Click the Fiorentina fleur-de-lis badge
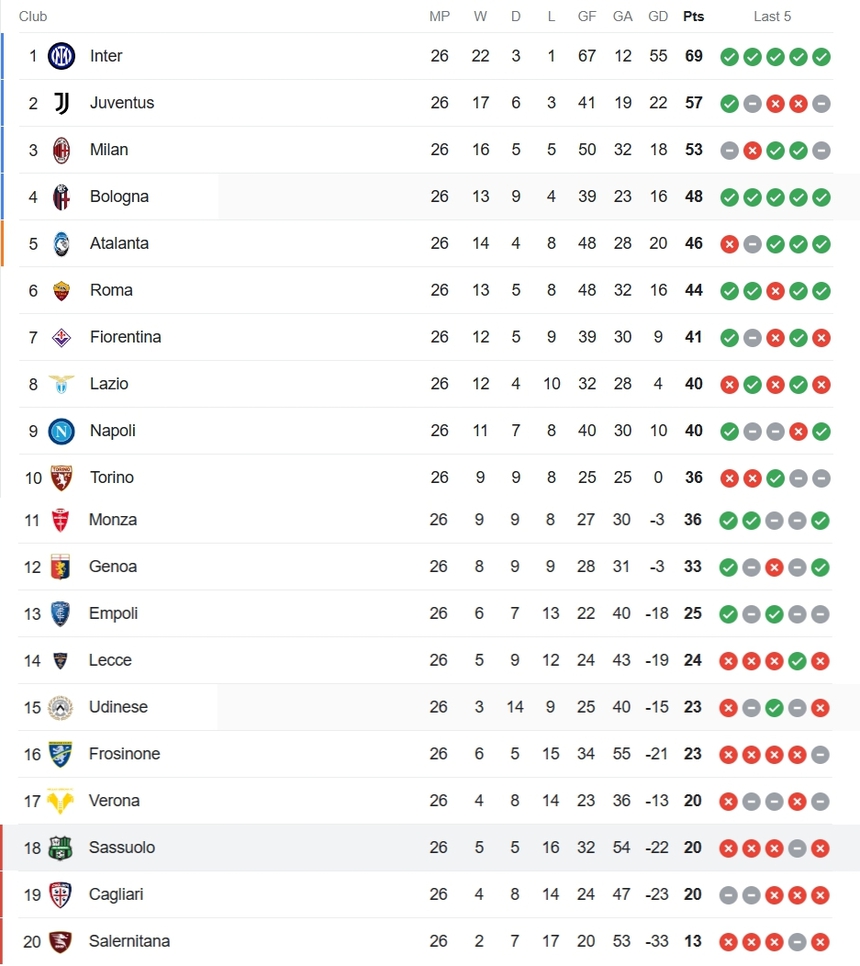 (x=62, y=337)
